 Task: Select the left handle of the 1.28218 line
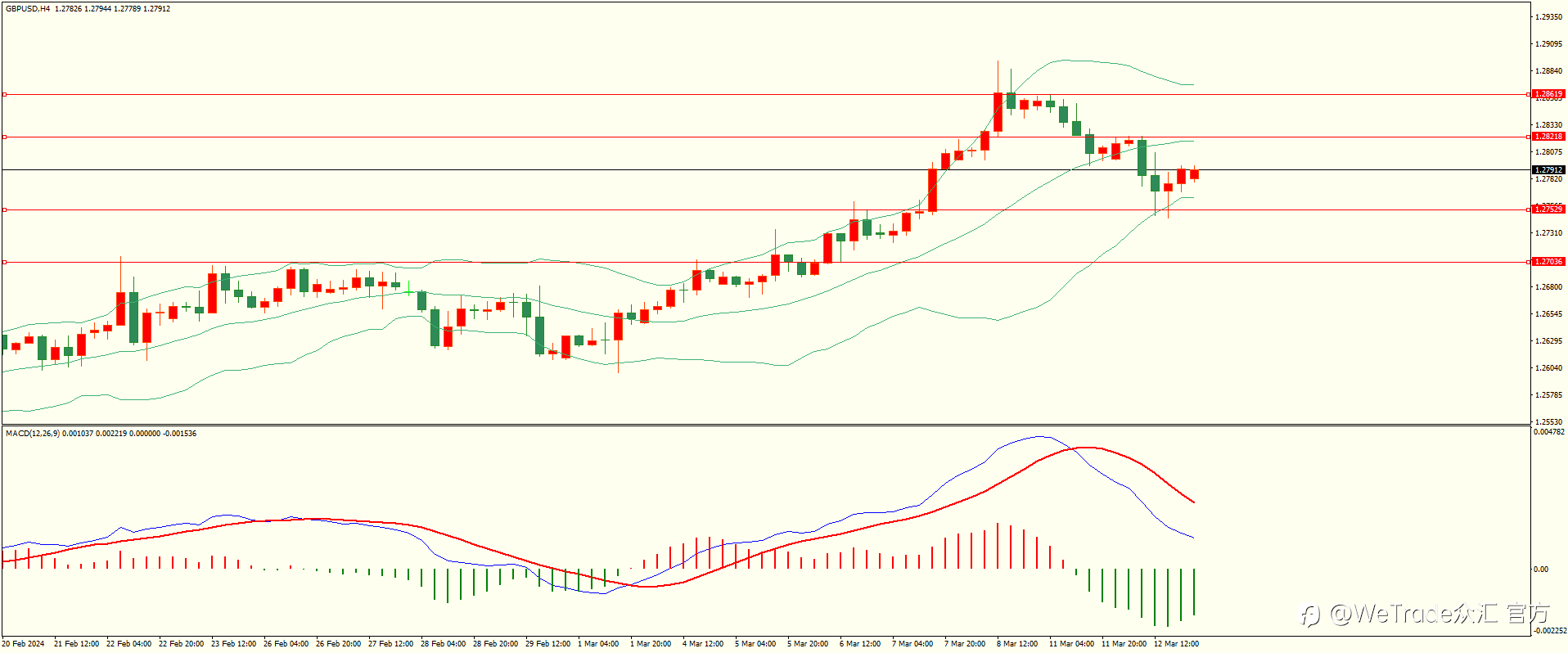pyautogui.click(x=4, y=137)
